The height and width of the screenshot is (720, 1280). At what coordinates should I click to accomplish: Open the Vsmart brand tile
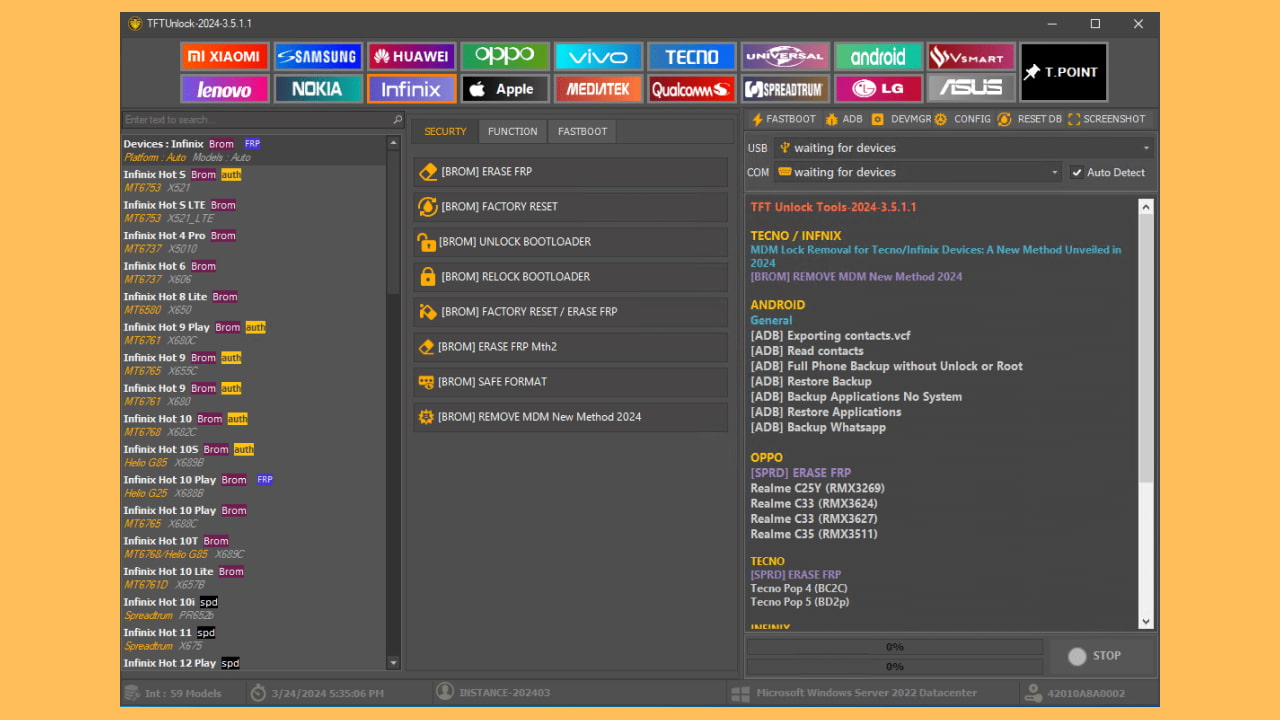pyautogui.click(x=971, y=57)
